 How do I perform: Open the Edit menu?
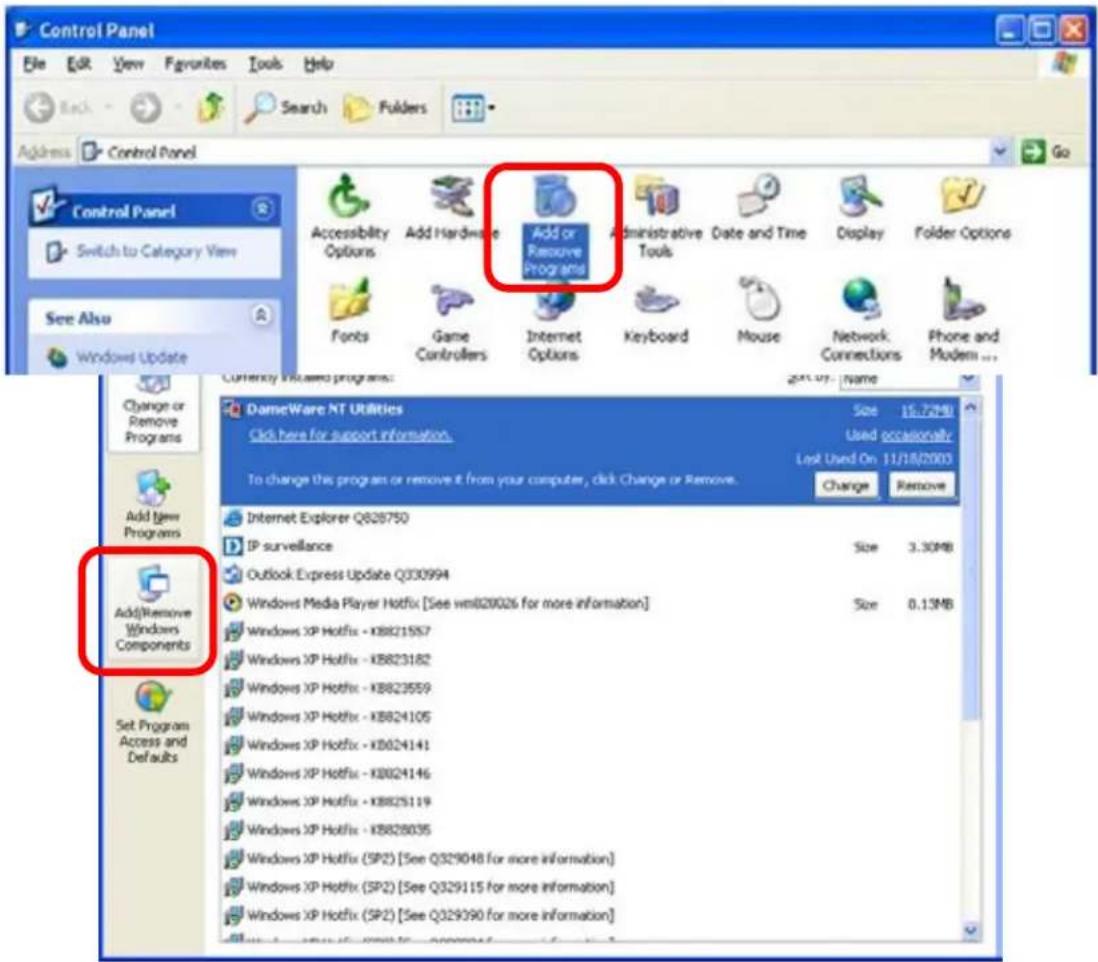79,64
